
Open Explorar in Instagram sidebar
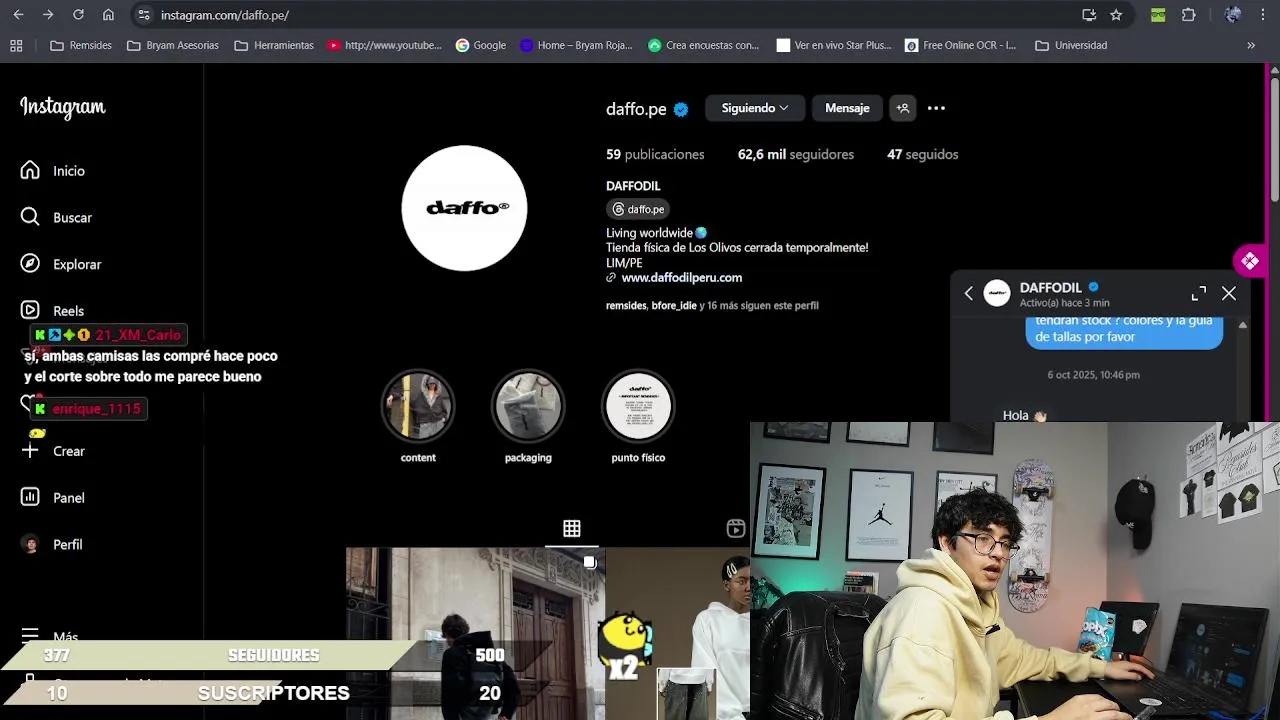point(61,264)
